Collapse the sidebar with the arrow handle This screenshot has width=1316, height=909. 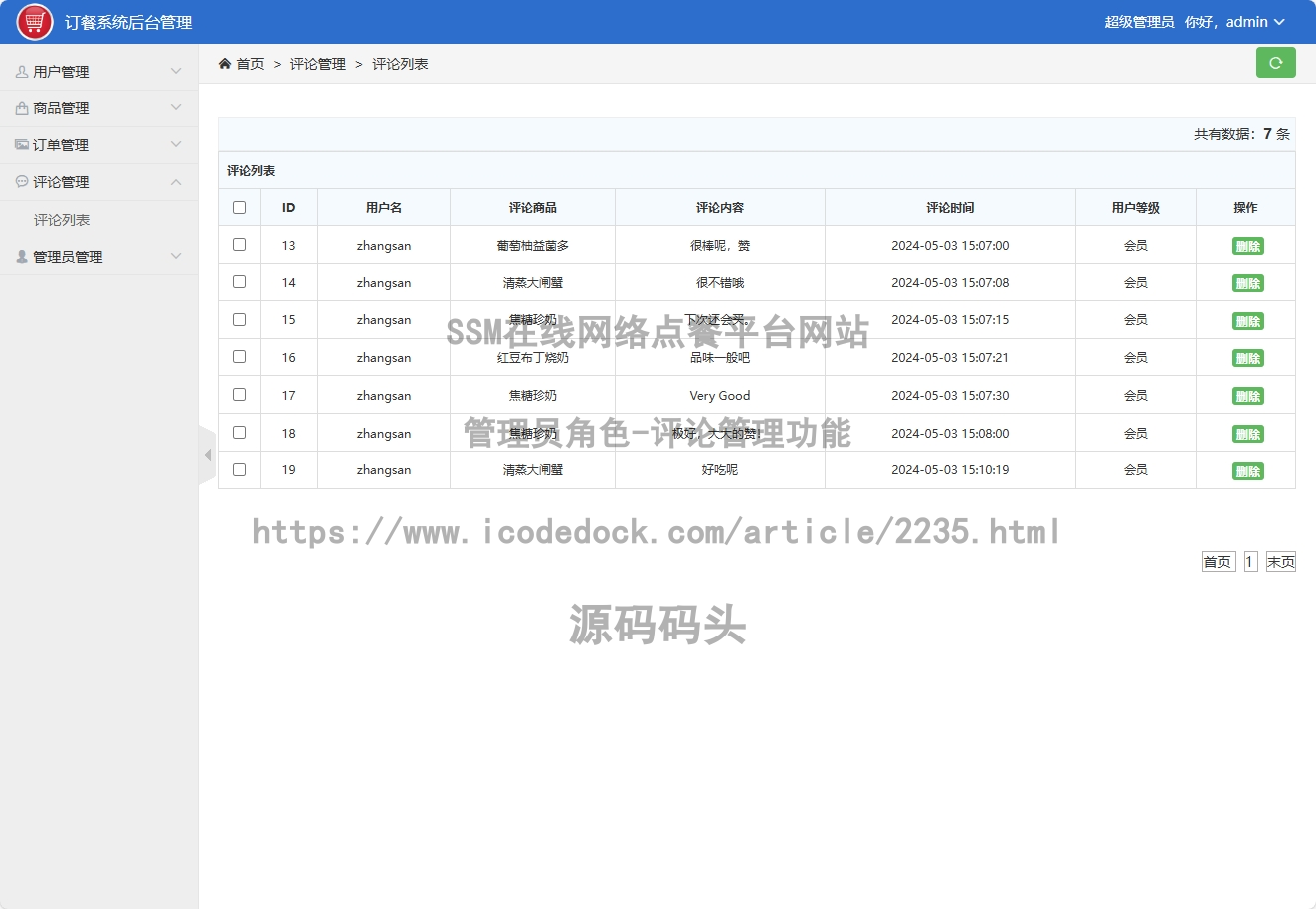[x=207, y=455]
